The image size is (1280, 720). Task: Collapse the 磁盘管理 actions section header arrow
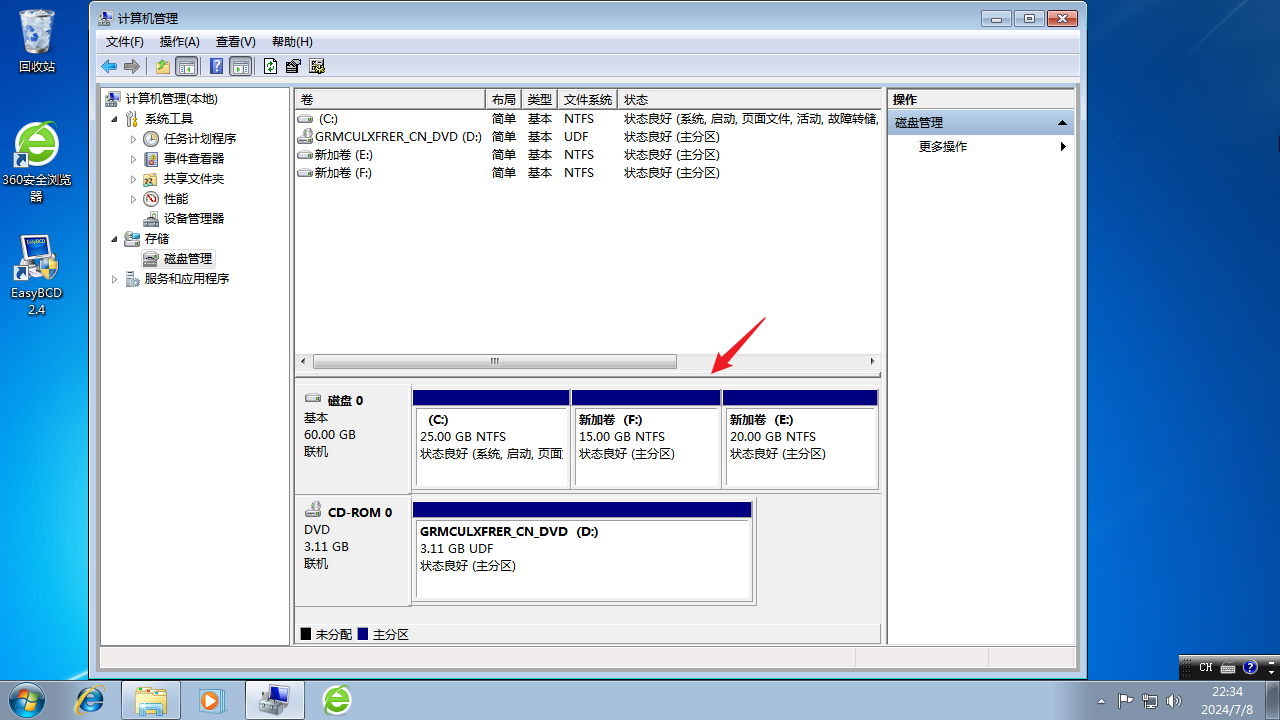click(x=1062, y=123)
